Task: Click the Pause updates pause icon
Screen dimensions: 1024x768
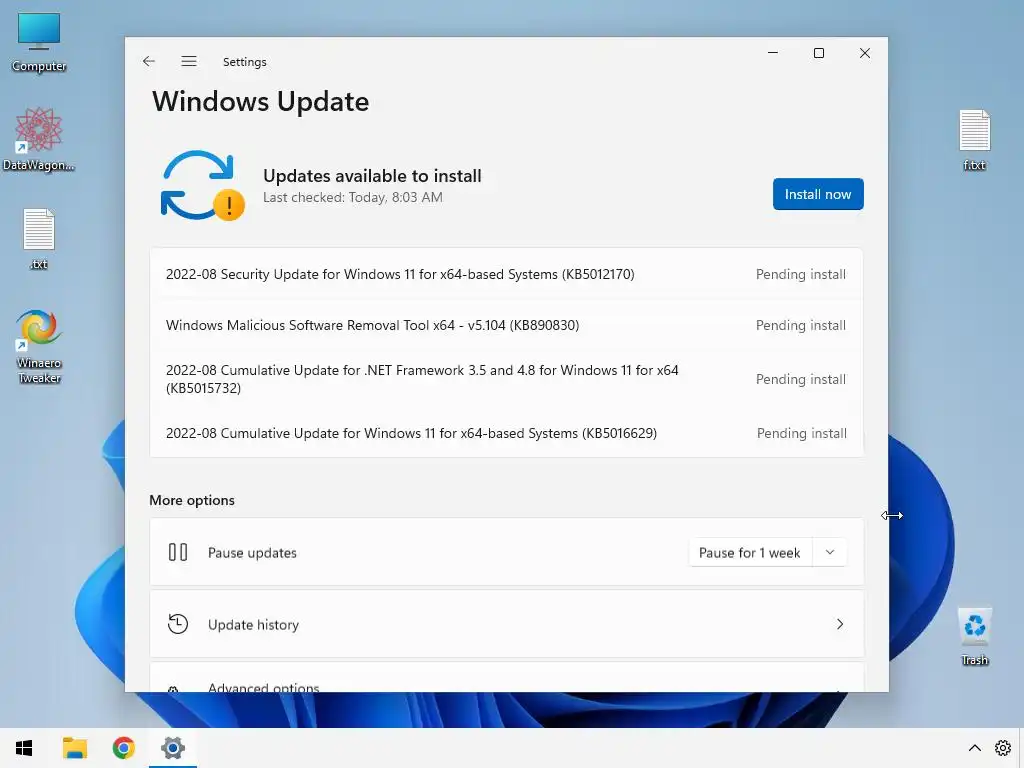Action: point(178,552)
